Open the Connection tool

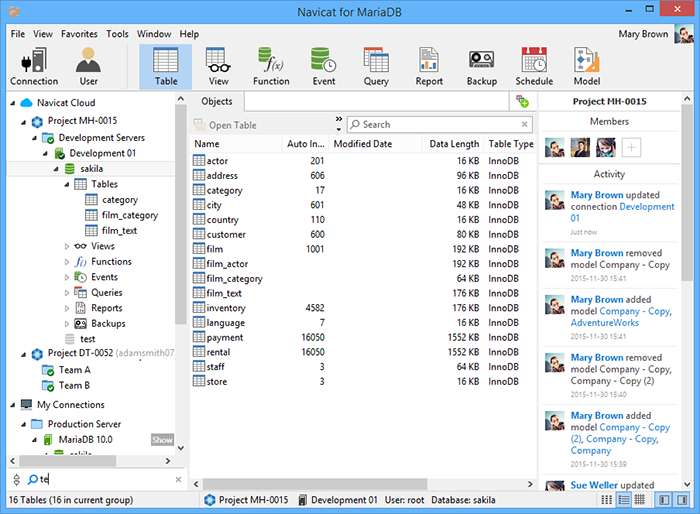34,67
